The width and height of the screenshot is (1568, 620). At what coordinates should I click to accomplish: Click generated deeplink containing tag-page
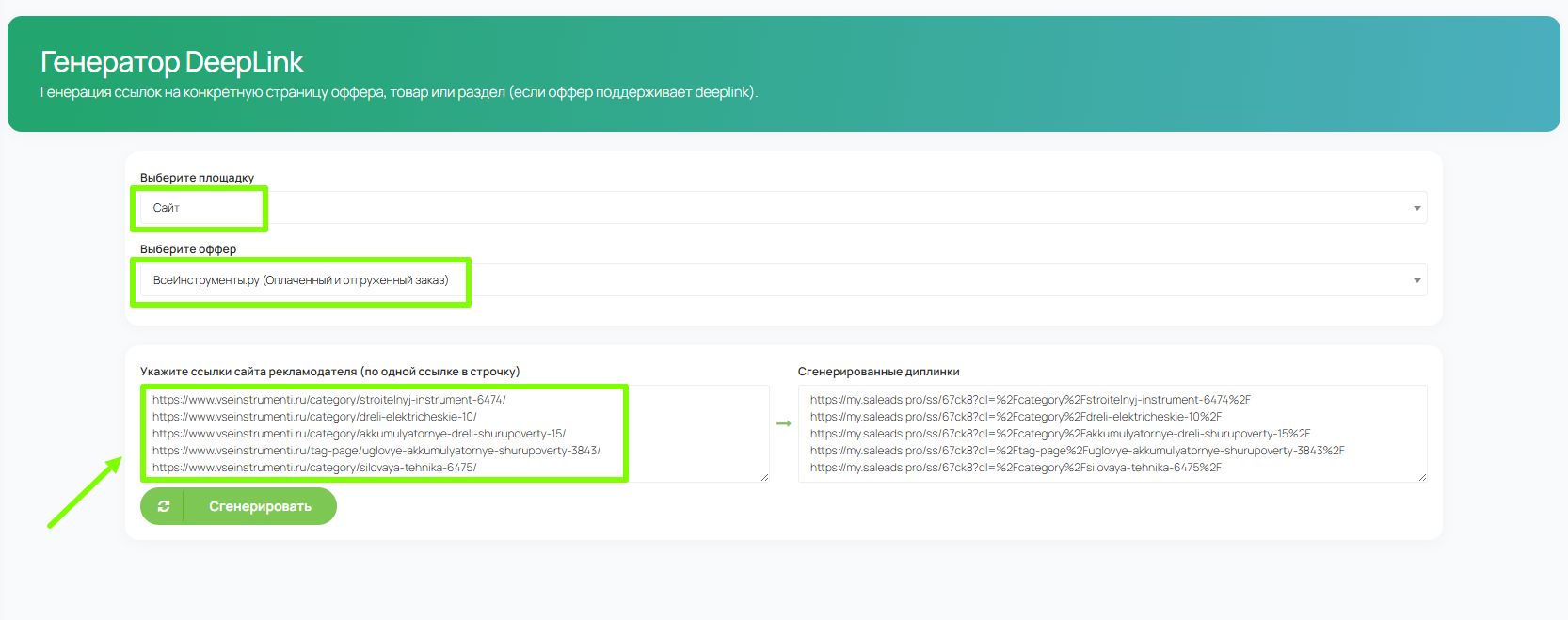pos(1077,451)
